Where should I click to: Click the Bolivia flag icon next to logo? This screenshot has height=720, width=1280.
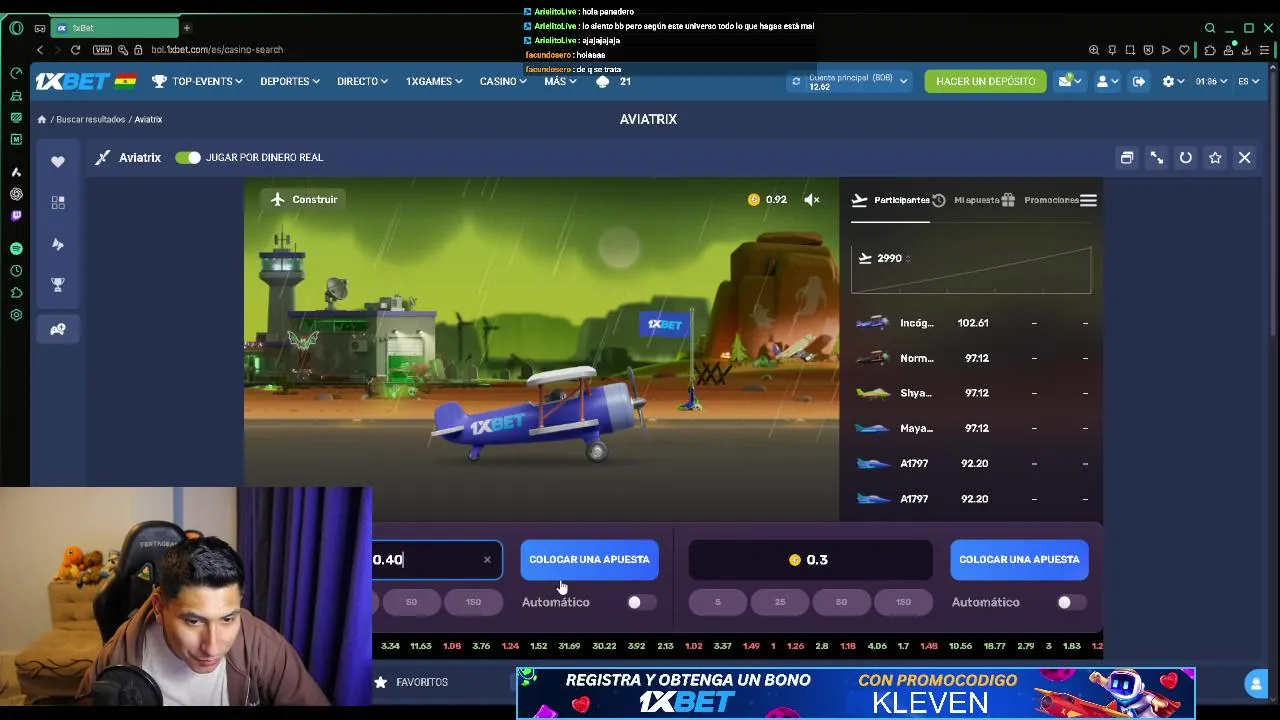(x=125, y=82)
